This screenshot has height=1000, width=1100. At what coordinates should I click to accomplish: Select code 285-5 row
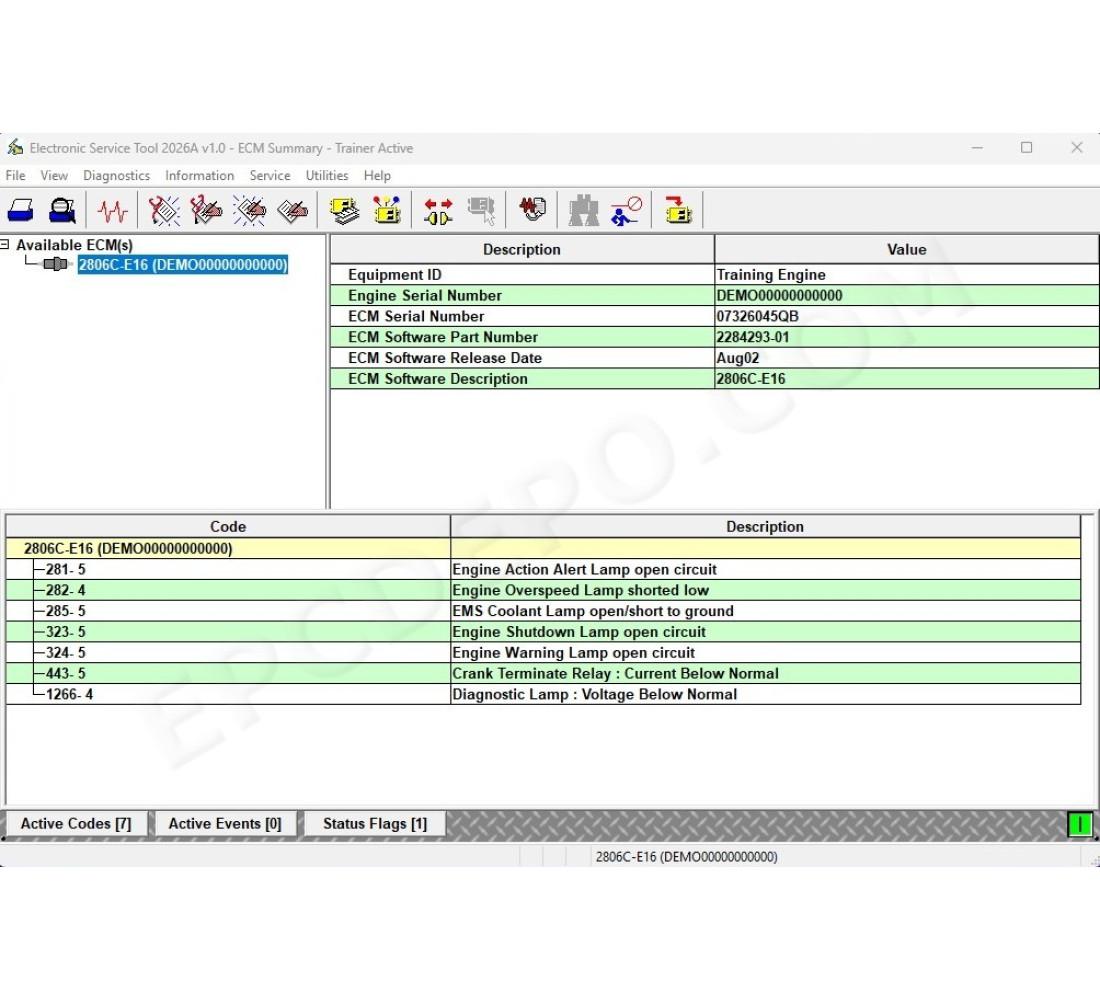pyautogui.click(x=543, y=611)
